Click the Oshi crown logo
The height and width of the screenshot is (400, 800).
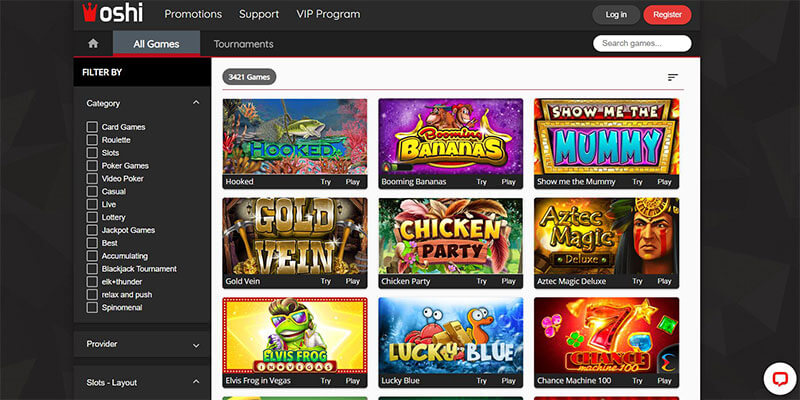point(113,13)
